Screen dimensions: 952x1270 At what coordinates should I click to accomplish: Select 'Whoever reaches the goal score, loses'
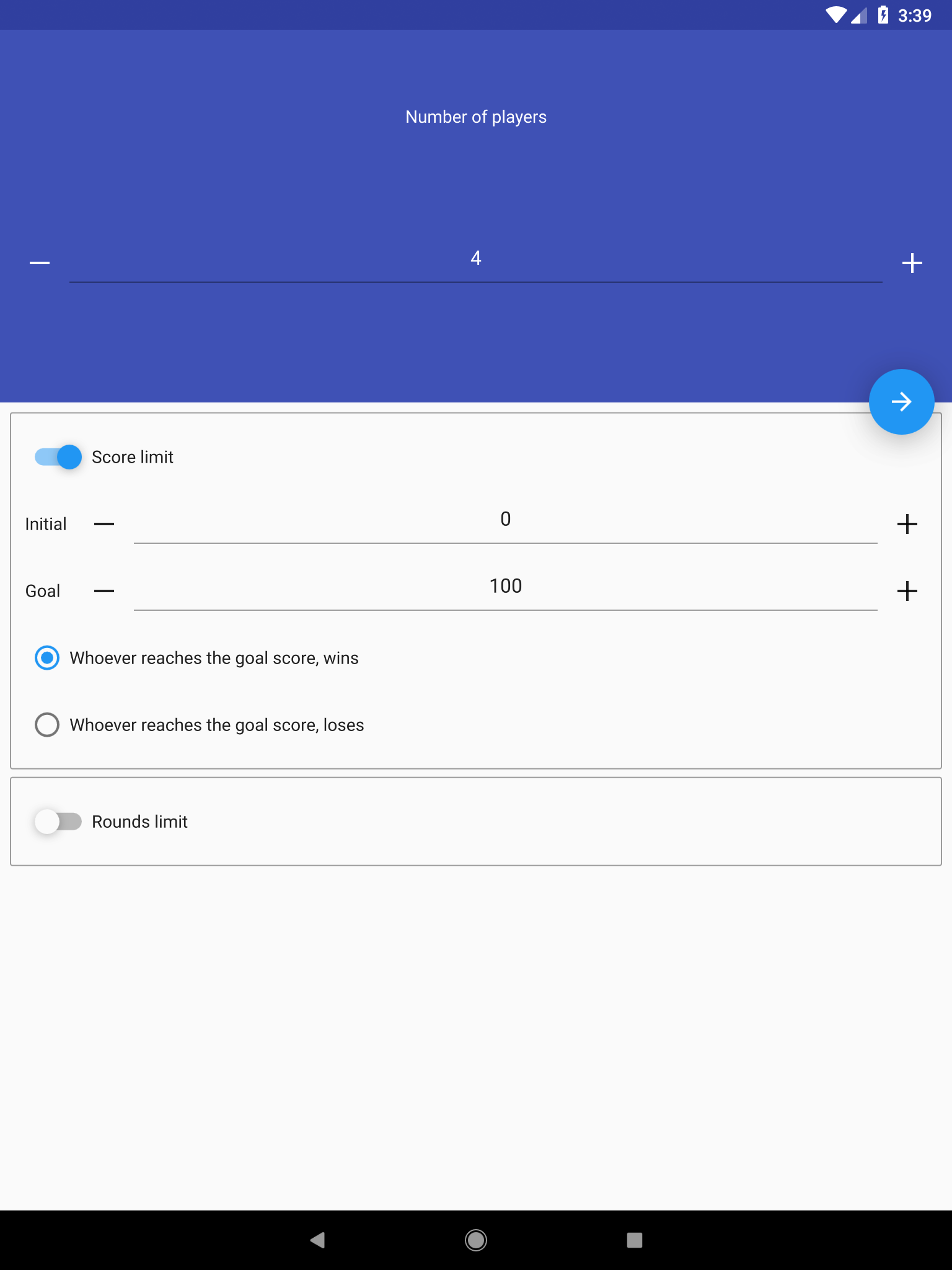coord(200,725)
